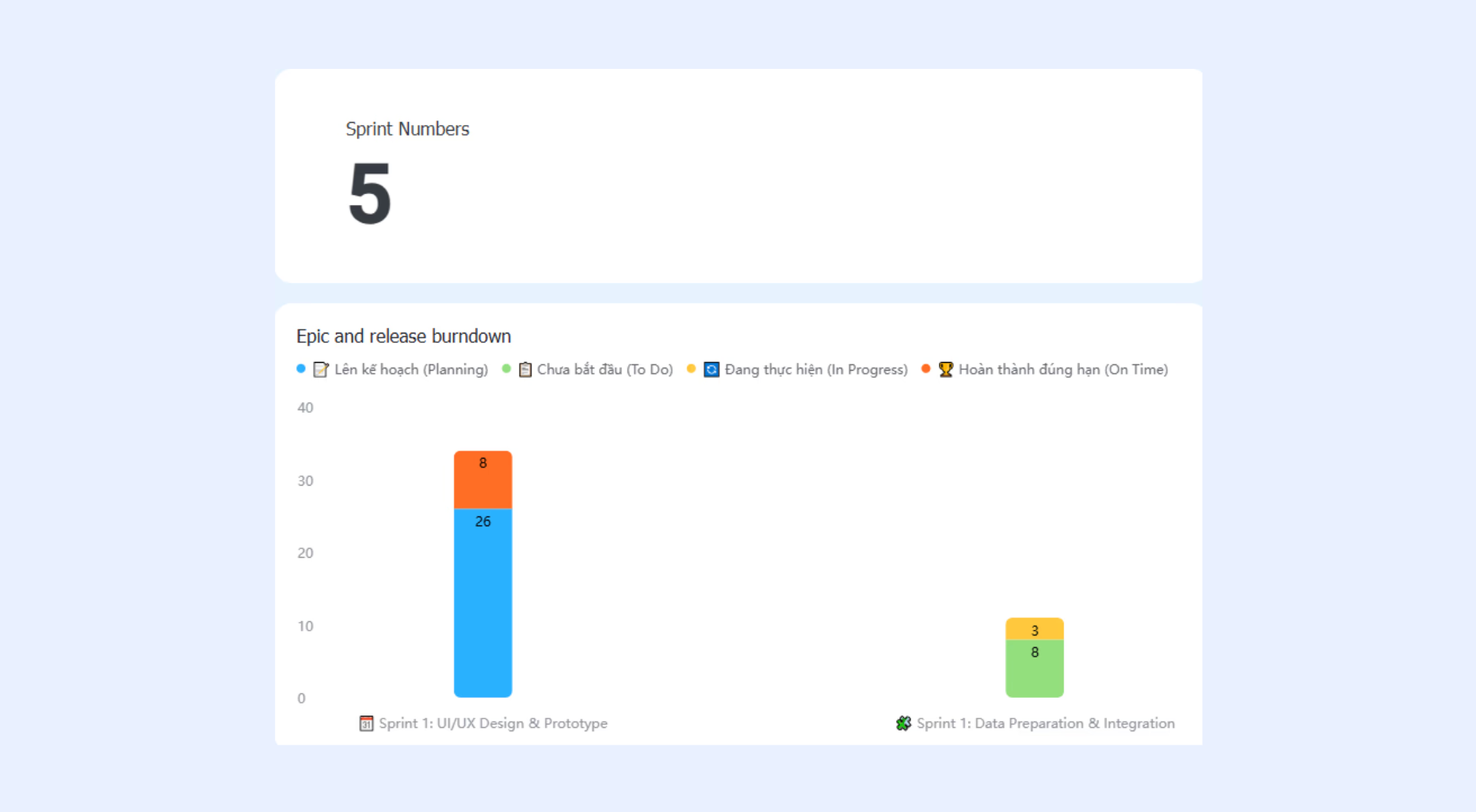Viewport: 1476px width, 812px height.
Task: Click the 'Epic and release burndown' chart title
Action: click(x=403, y=336)
